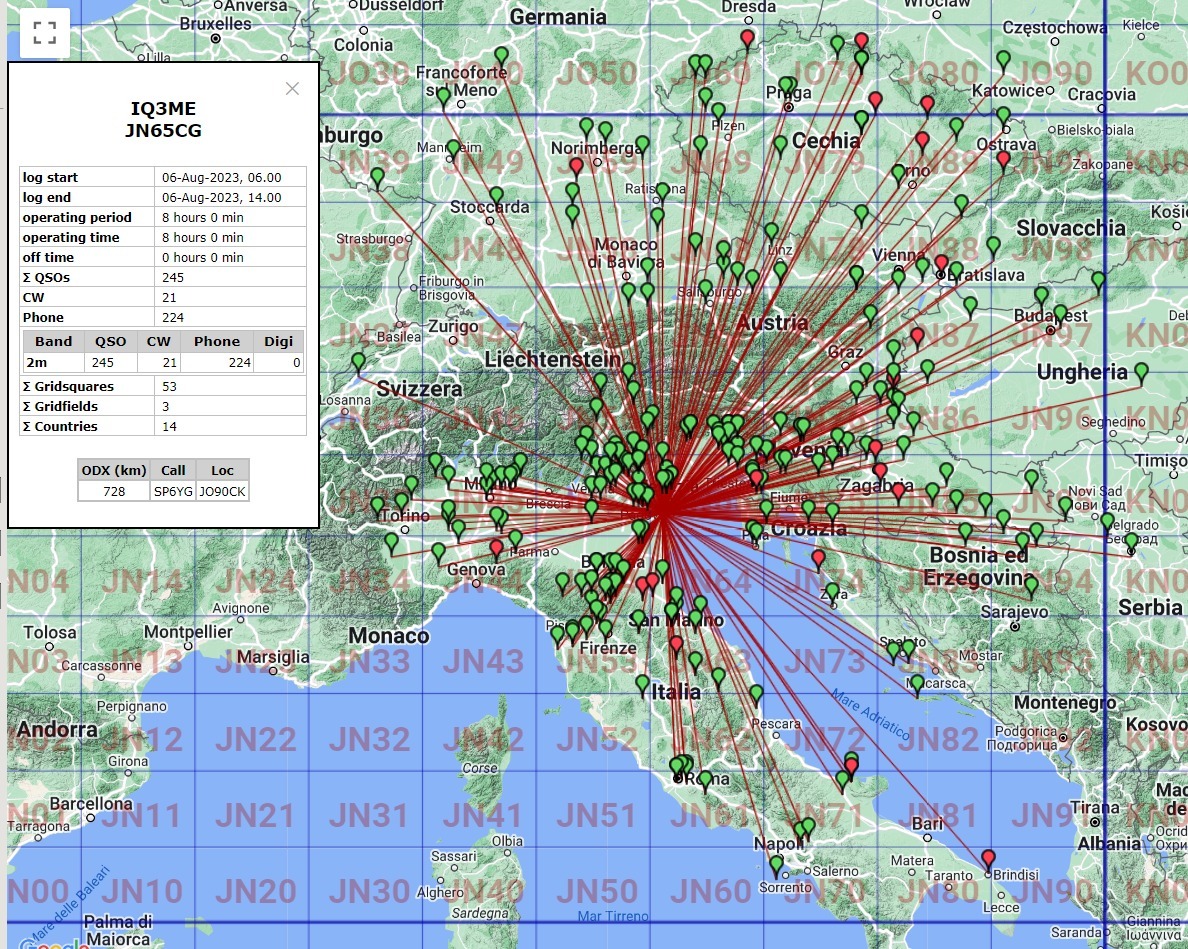Click the Band column header

(x=54, y=342)
